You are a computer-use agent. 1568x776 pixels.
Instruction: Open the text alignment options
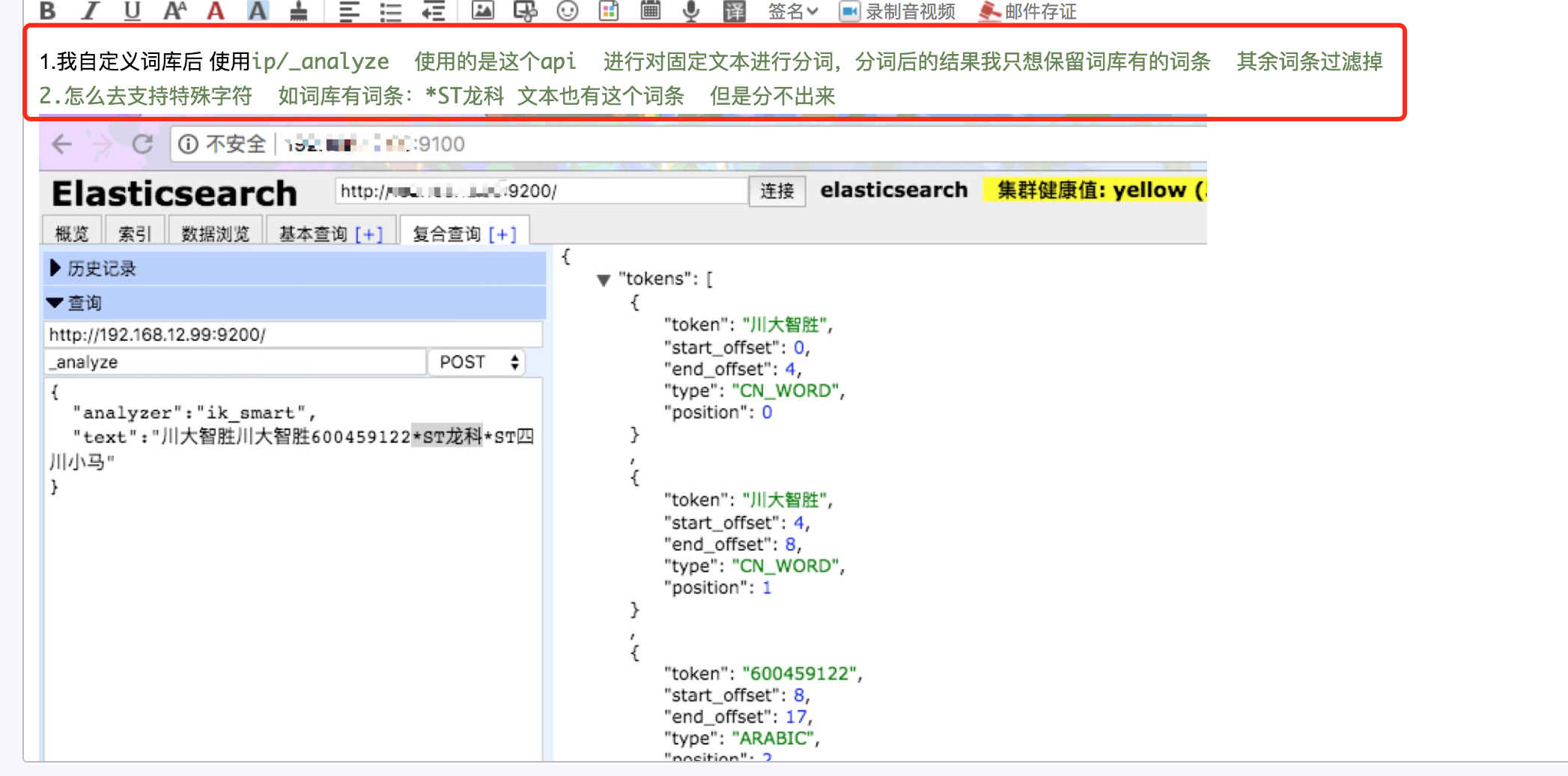[x=349, y=10]
